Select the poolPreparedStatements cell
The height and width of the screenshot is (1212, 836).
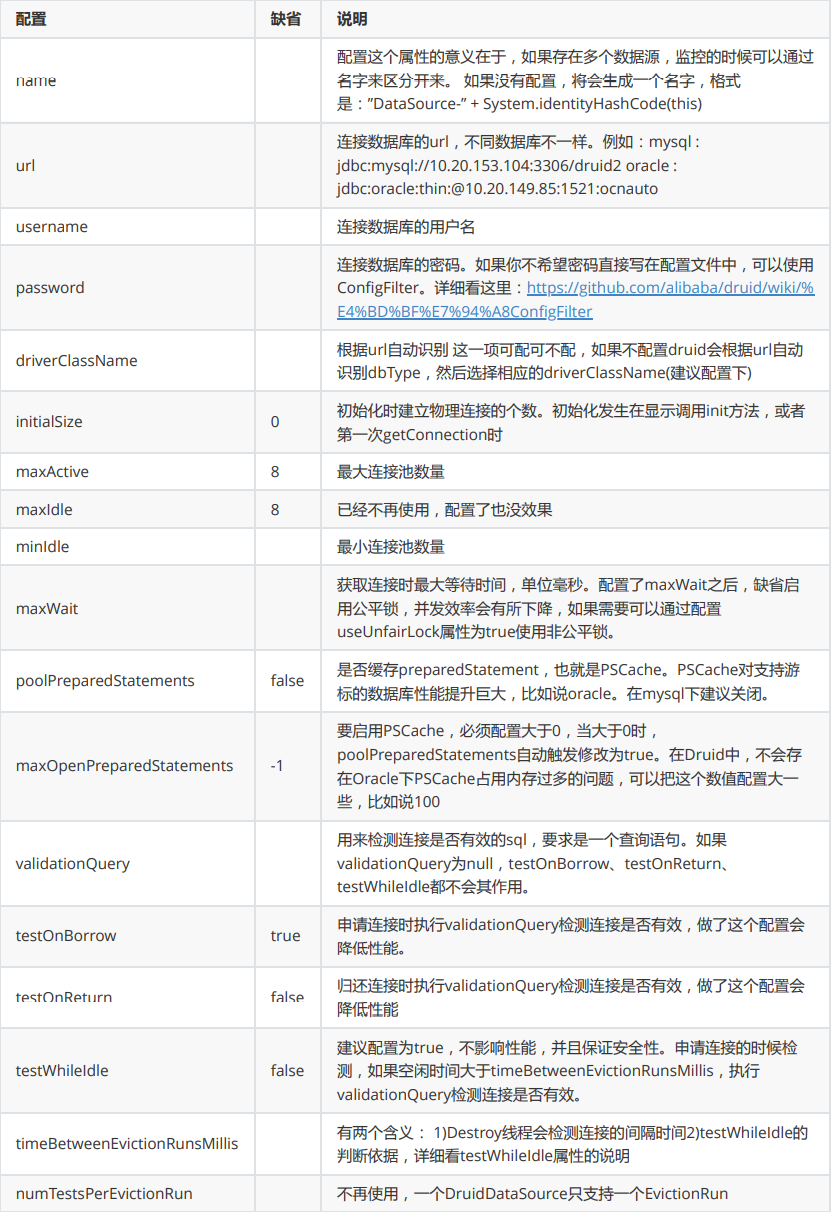128,681
